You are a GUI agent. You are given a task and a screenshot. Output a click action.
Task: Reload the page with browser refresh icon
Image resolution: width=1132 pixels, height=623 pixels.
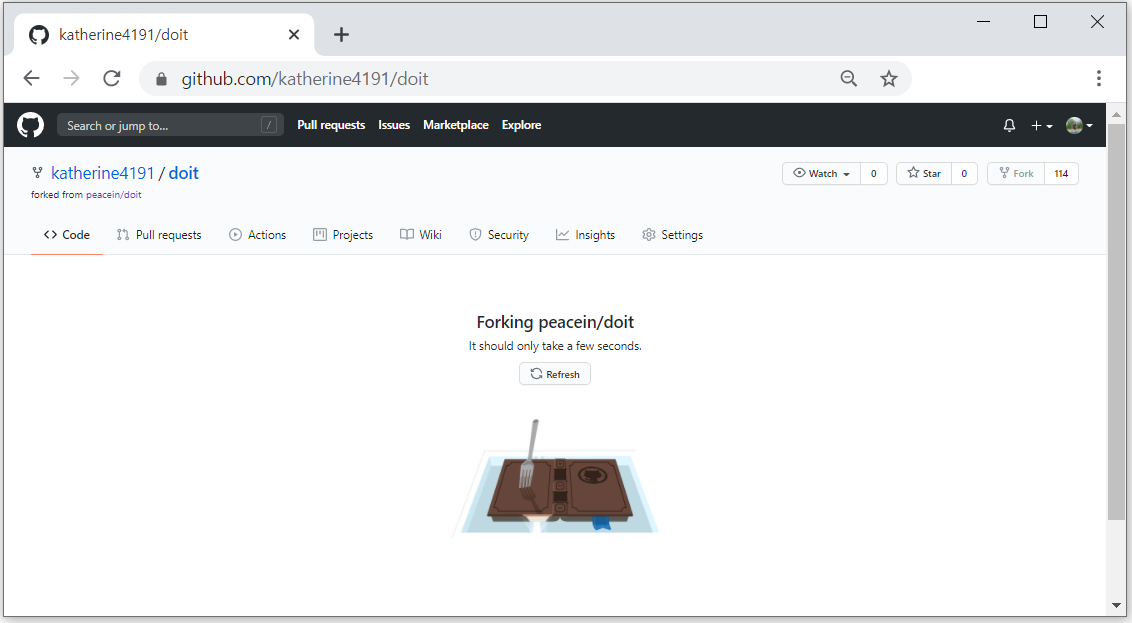tap(112, 78)
